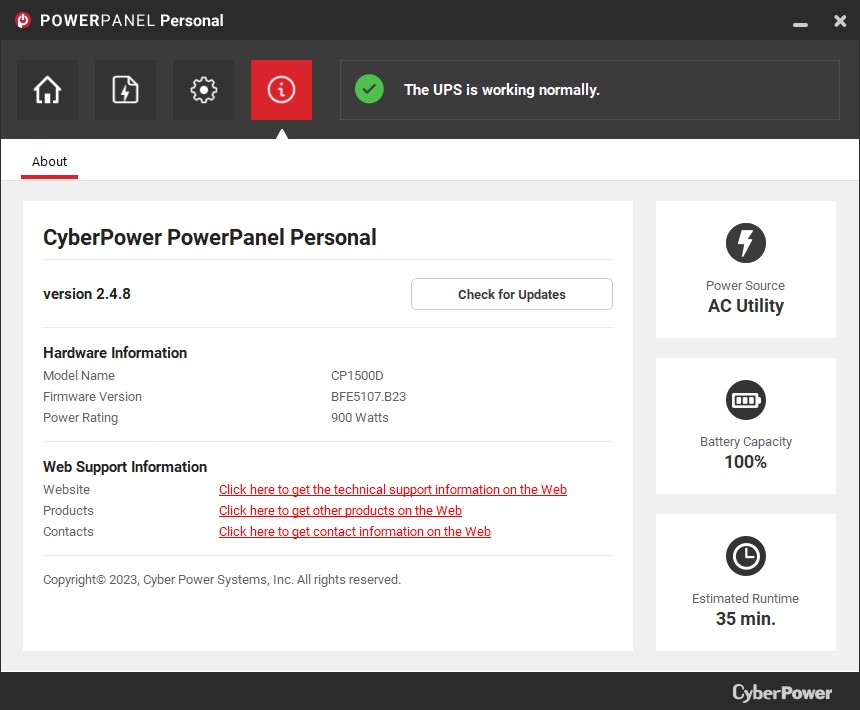This screenshot has height=710, width=860.
Task: Click the CyberPower logo at bottom right
Action: pyautogui.click(x=783, y=692)
